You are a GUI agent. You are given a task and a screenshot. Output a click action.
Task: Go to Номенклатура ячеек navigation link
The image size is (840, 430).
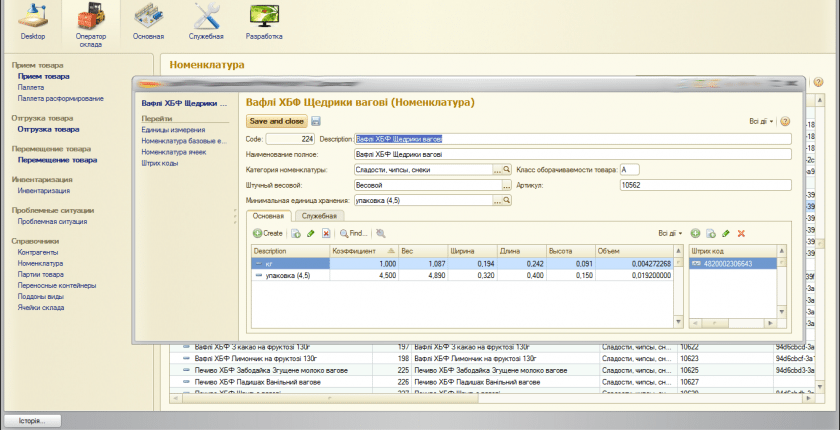tap(174, 152)
